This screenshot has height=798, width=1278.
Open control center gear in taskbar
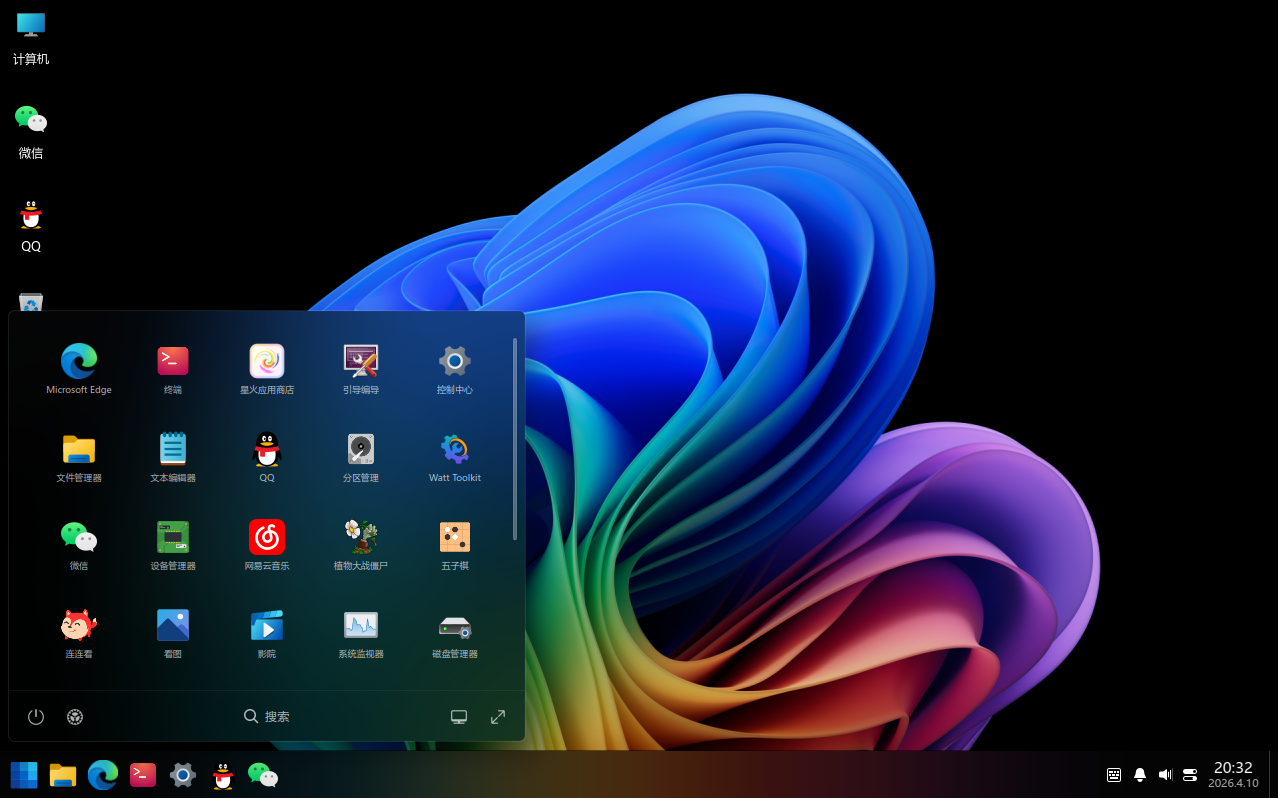pyautogui.click(x=183, y=775)
